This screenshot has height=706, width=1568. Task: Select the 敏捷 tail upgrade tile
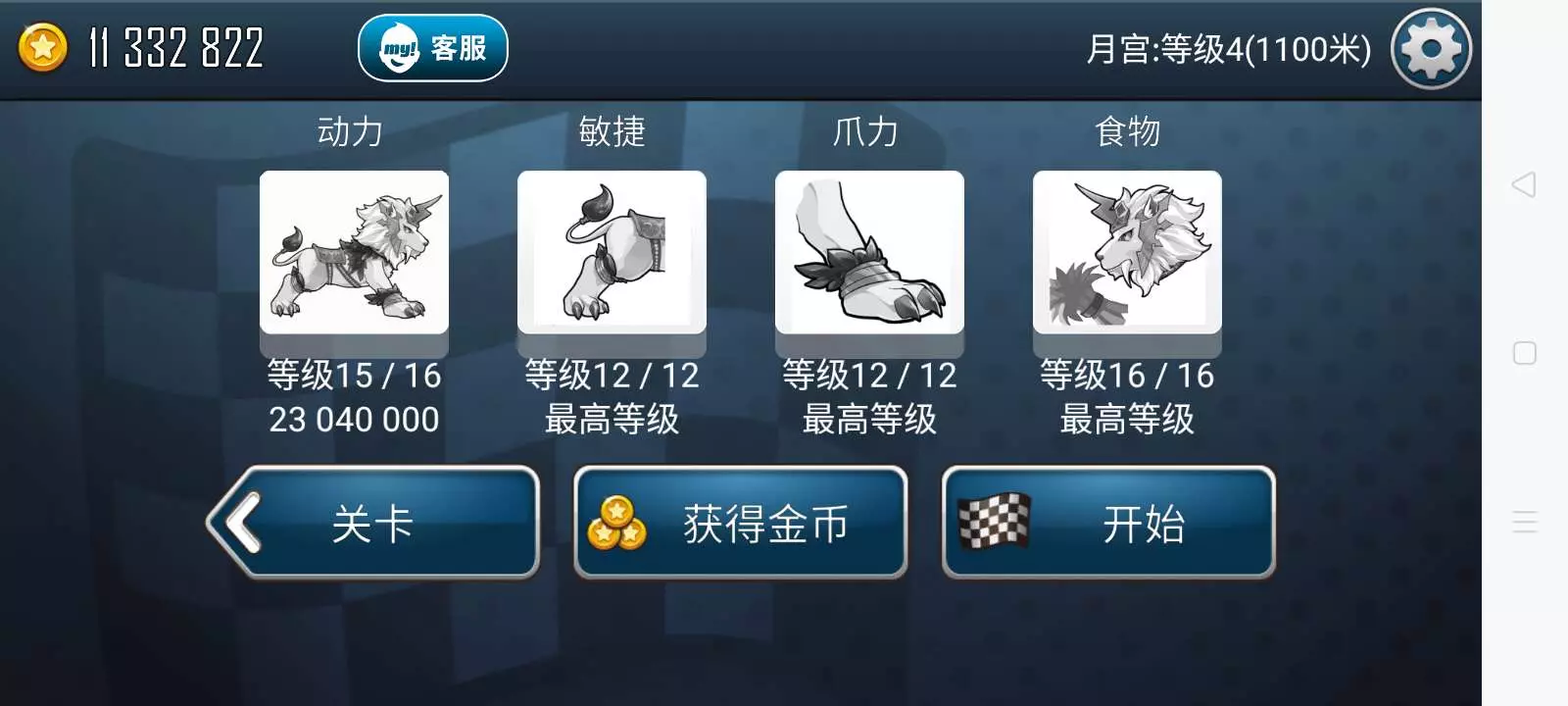click(x=612, y=253)
